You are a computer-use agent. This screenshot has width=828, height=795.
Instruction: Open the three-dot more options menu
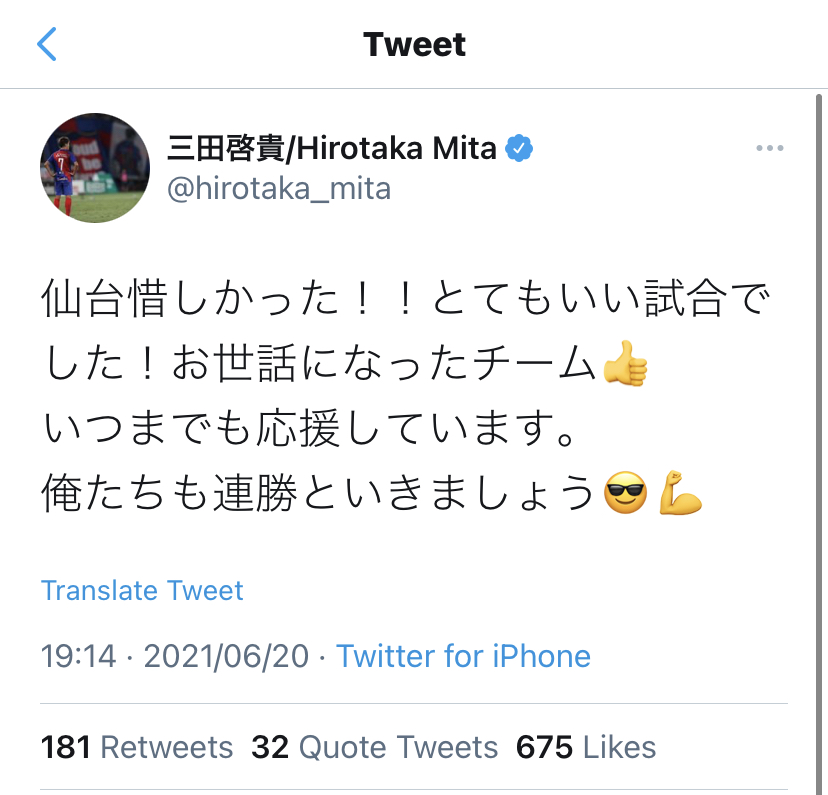(x=769, y=149)
